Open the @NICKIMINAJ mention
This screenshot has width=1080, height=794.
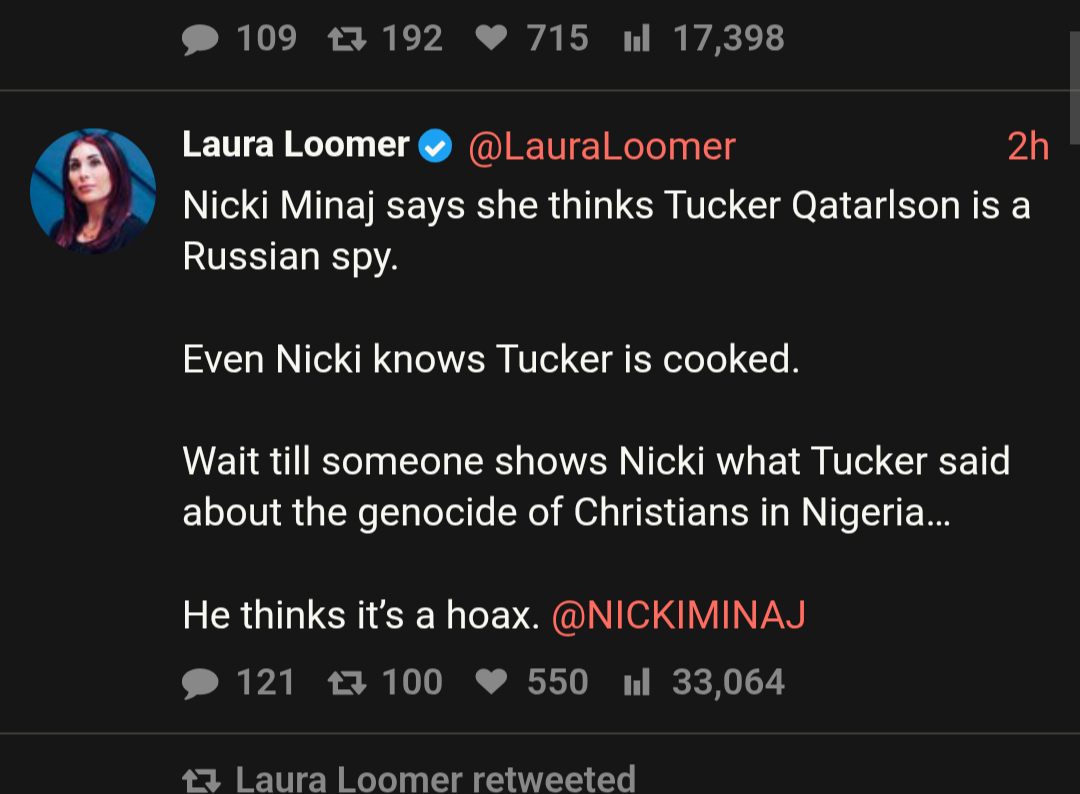tap(678, 615)
